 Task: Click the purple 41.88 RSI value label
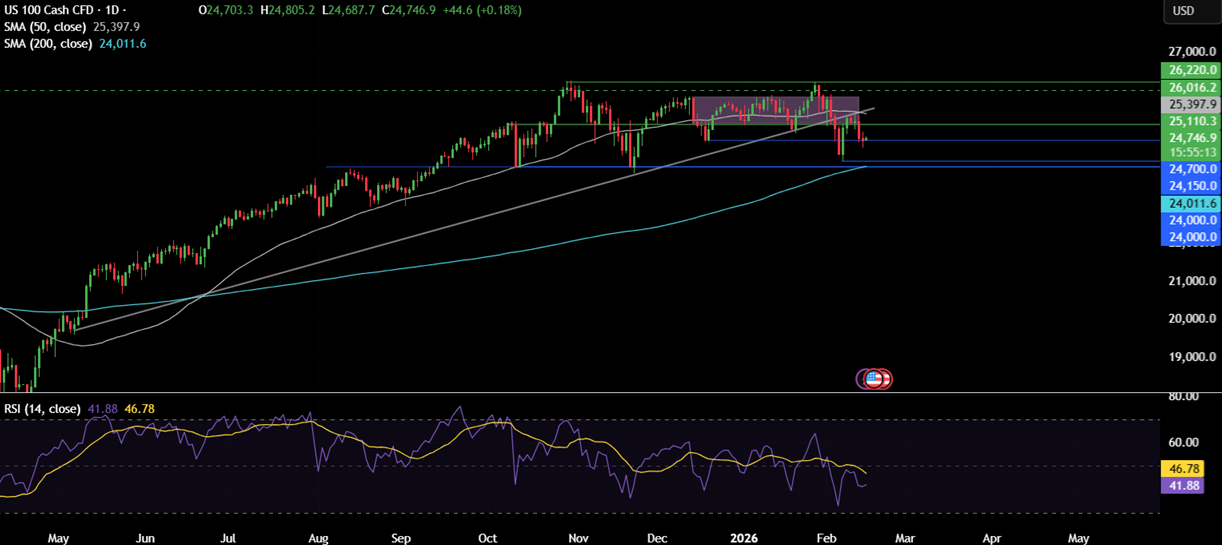(x=1190, y=485)
